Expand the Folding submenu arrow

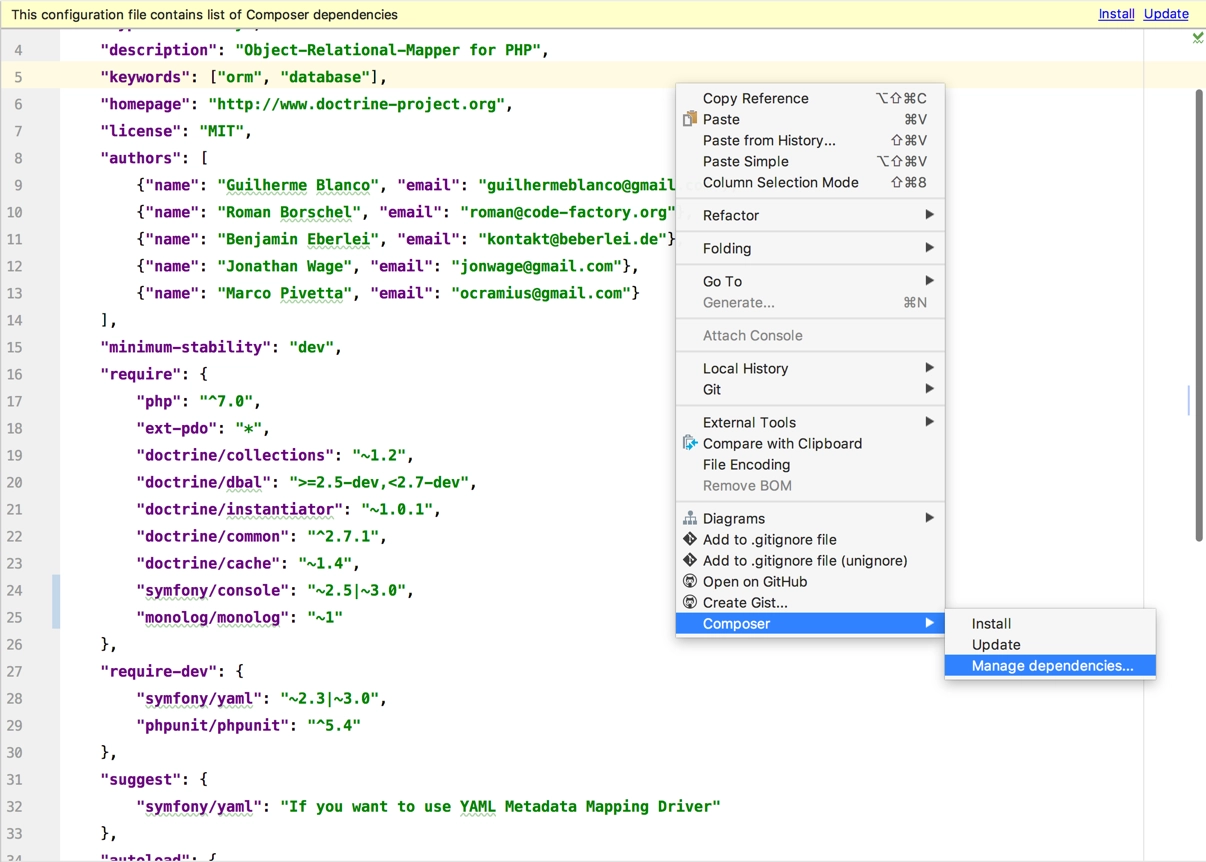pyautogui.click(x=929, y=248)
